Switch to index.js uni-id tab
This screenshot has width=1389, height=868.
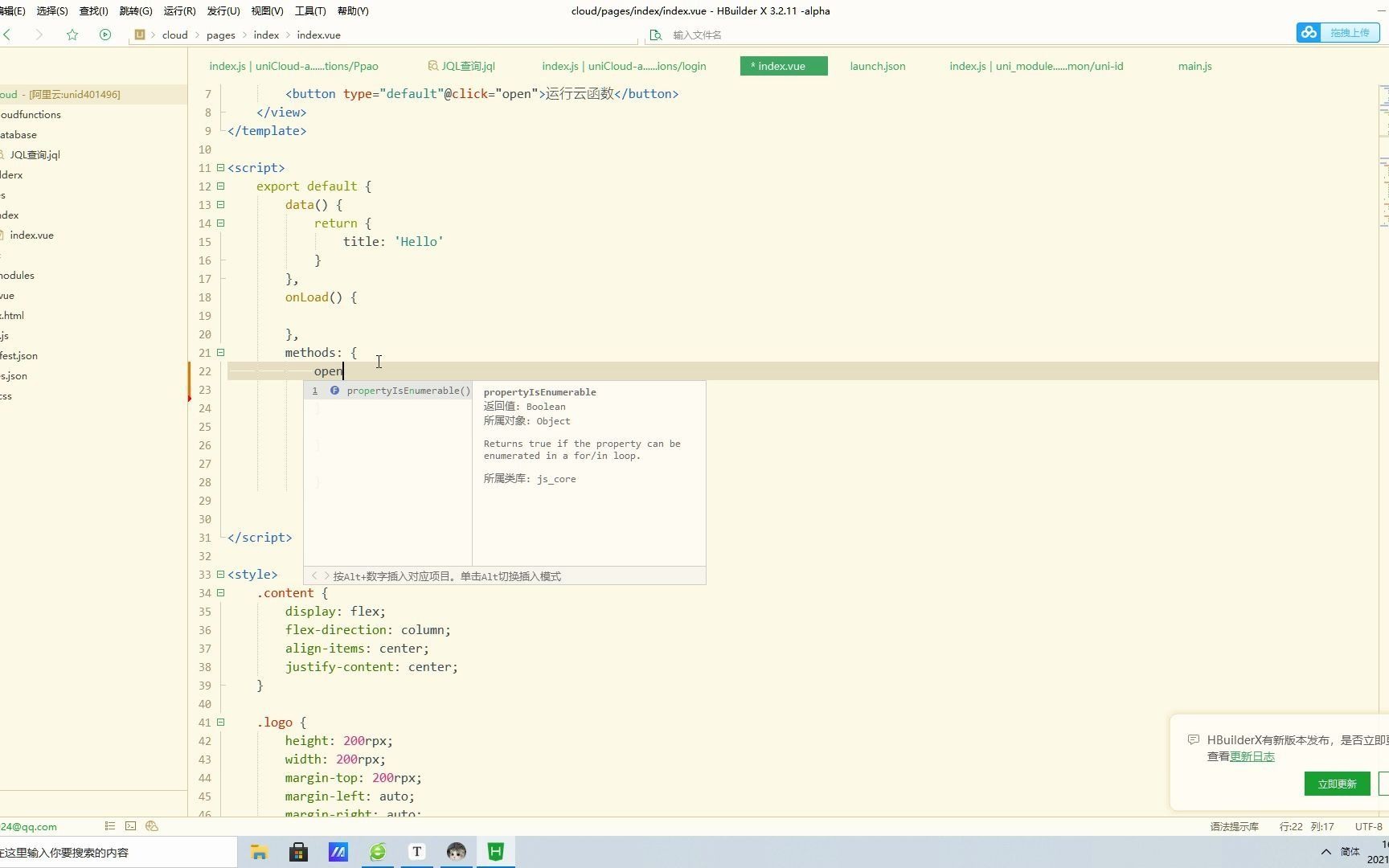[1036, 66]
